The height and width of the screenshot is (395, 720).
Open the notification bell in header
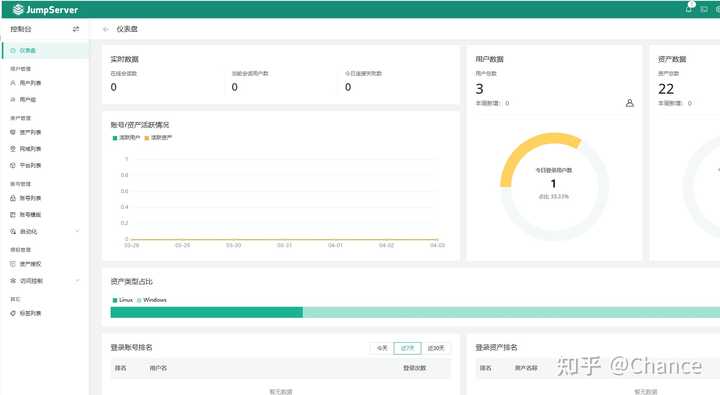coord(689,8)
